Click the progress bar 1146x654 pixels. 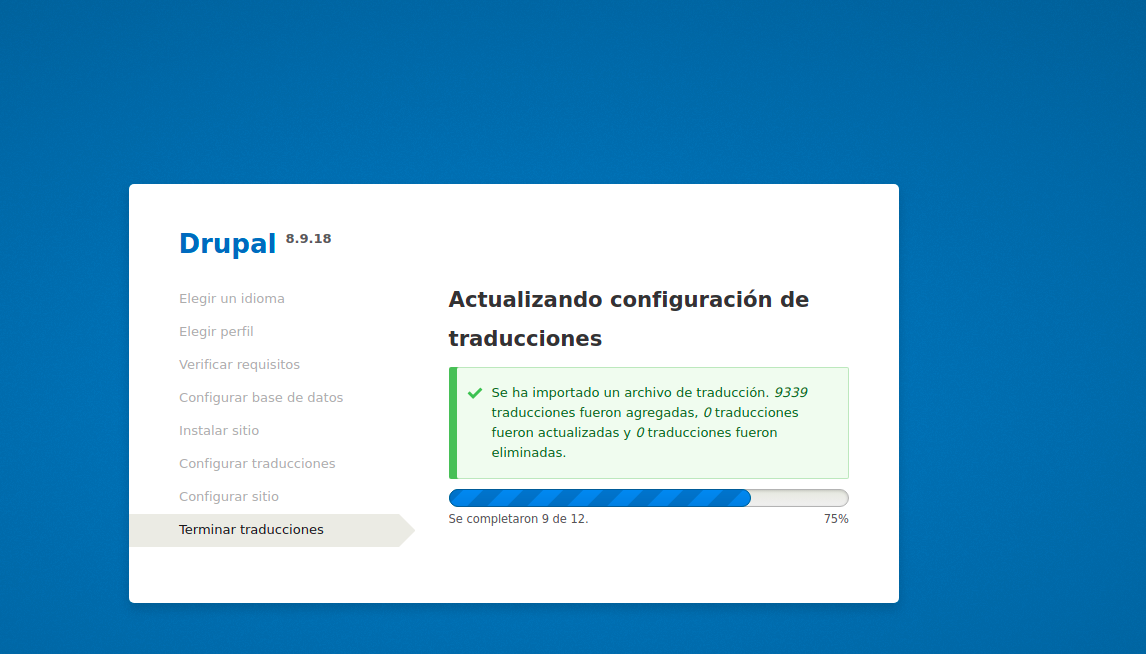point(648,497)
